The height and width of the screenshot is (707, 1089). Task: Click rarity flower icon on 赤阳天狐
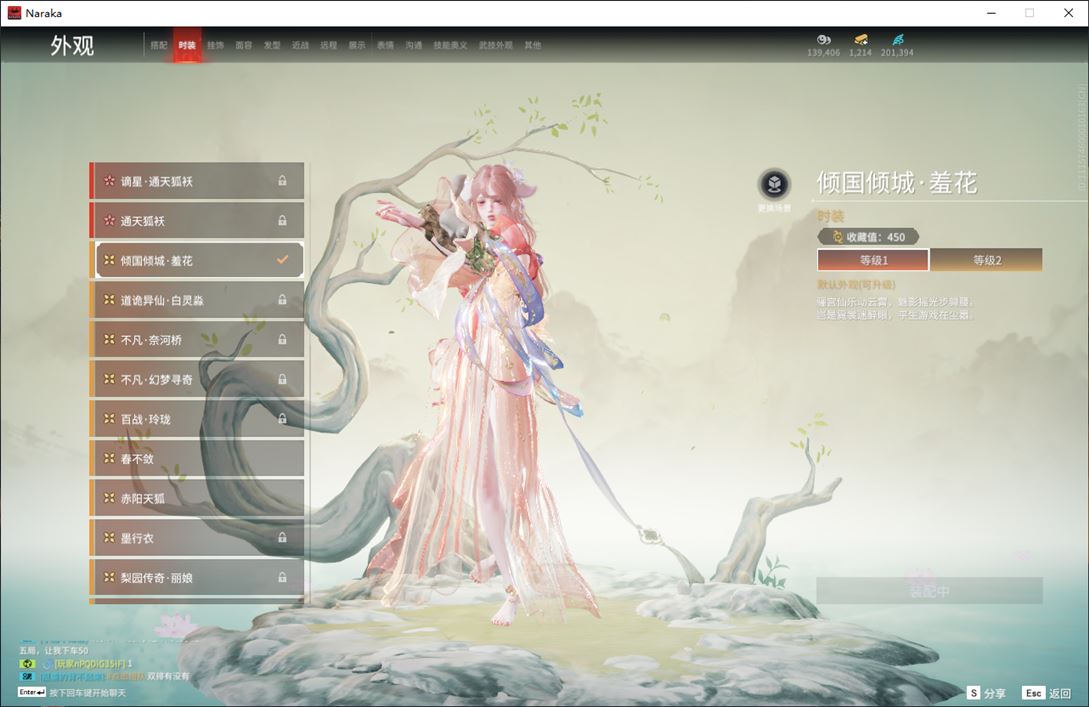pyautogui.click(x=109, y=497)
